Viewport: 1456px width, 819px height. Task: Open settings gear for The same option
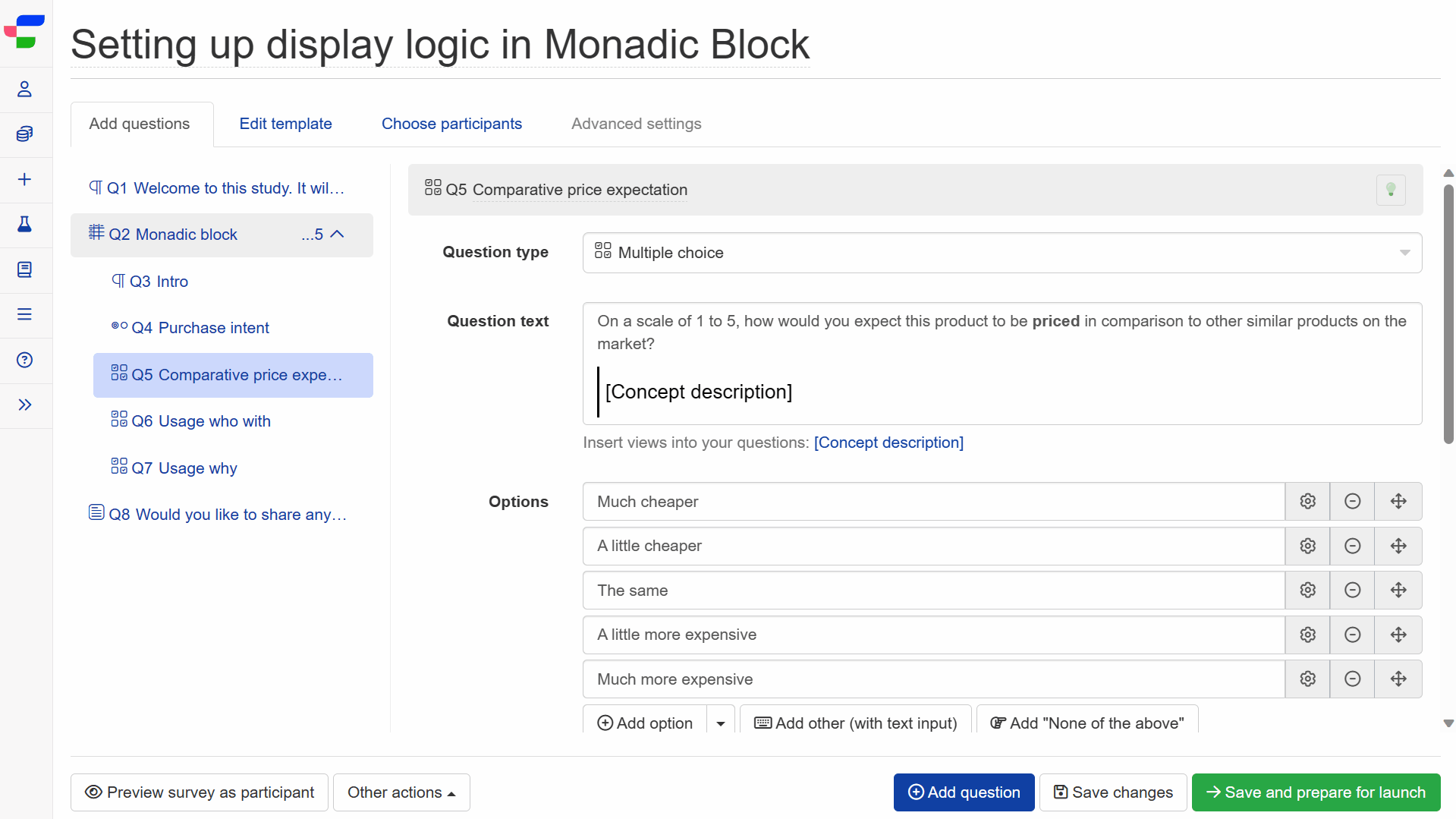pos(1307,590)
